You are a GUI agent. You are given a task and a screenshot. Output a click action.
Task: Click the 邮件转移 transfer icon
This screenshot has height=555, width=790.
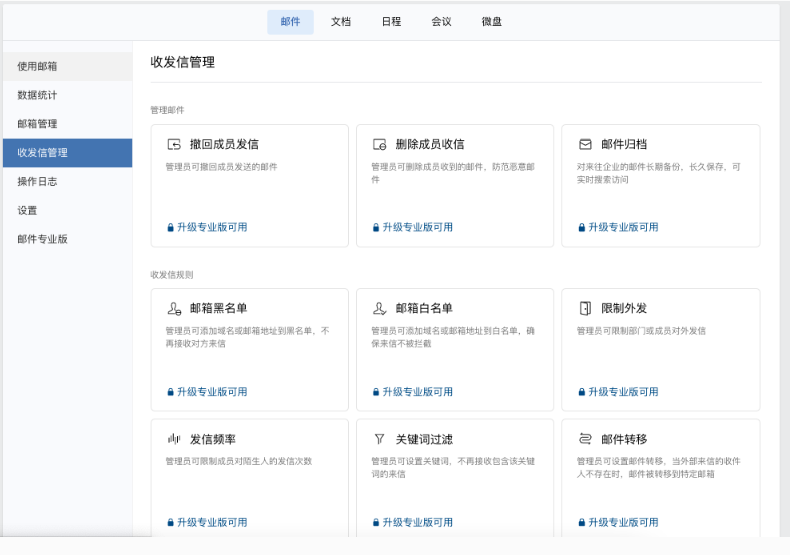[x=585, y=439]
